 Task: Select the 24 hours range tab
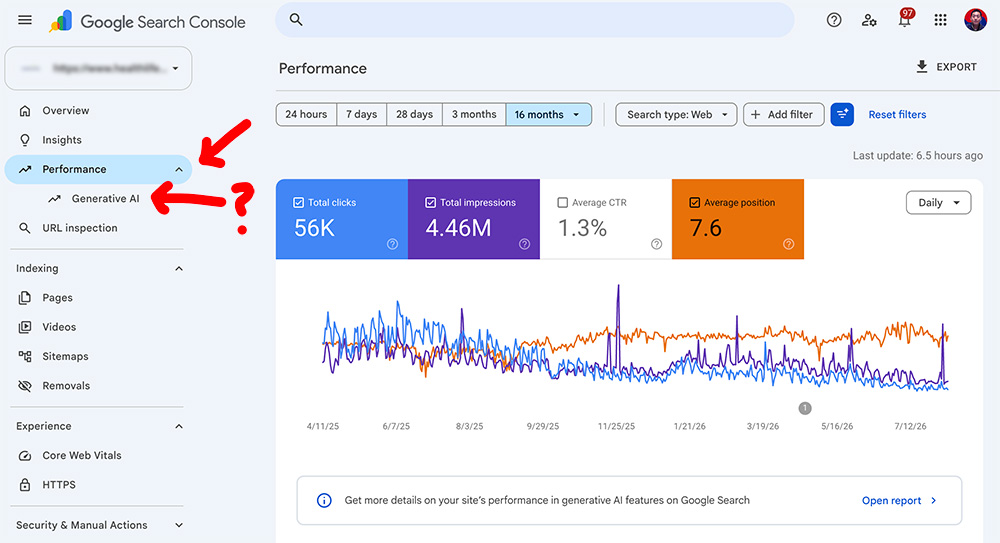(306, 114)
